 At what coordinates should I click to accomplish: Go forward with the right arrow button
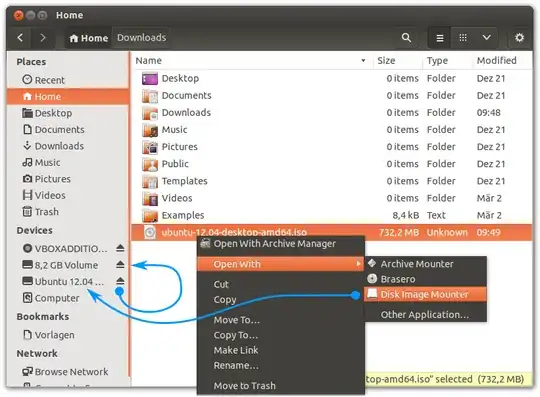point(42,38)
